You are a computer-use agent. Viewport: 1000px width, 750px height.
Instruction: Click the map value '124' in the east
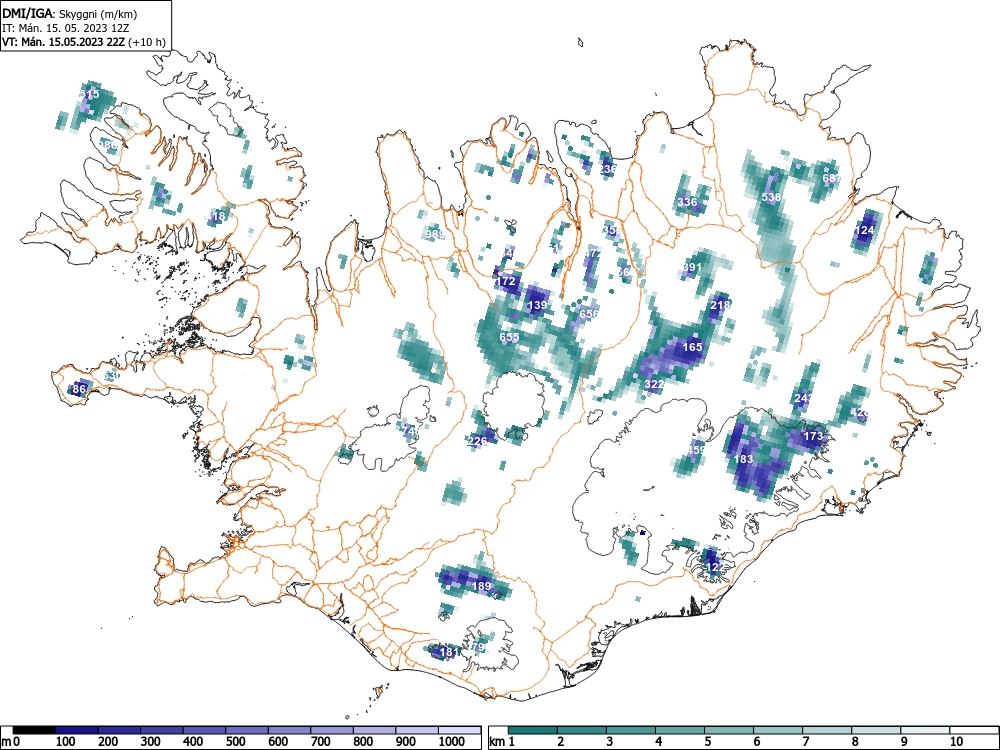click(864, 230)
